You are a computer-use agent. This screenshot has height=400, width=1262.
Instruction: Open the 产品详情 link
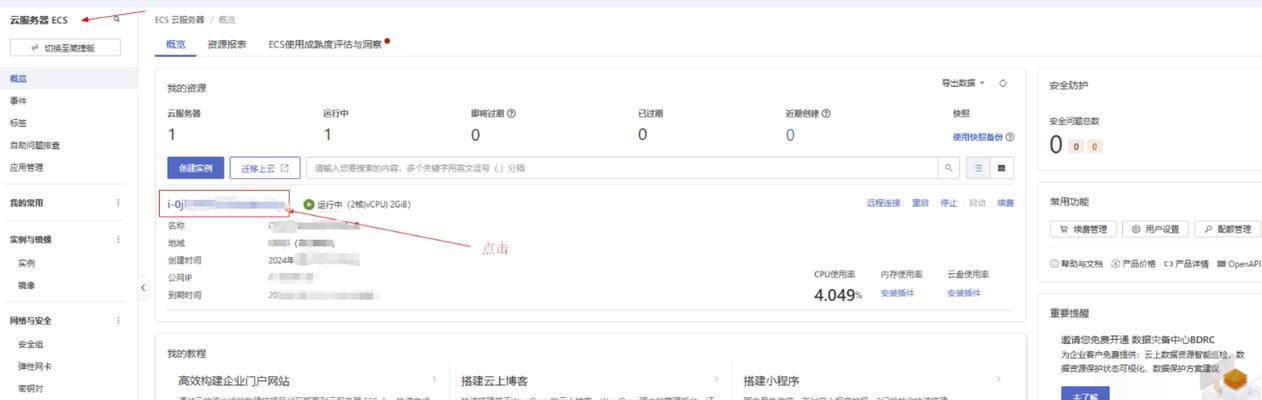1186,264
